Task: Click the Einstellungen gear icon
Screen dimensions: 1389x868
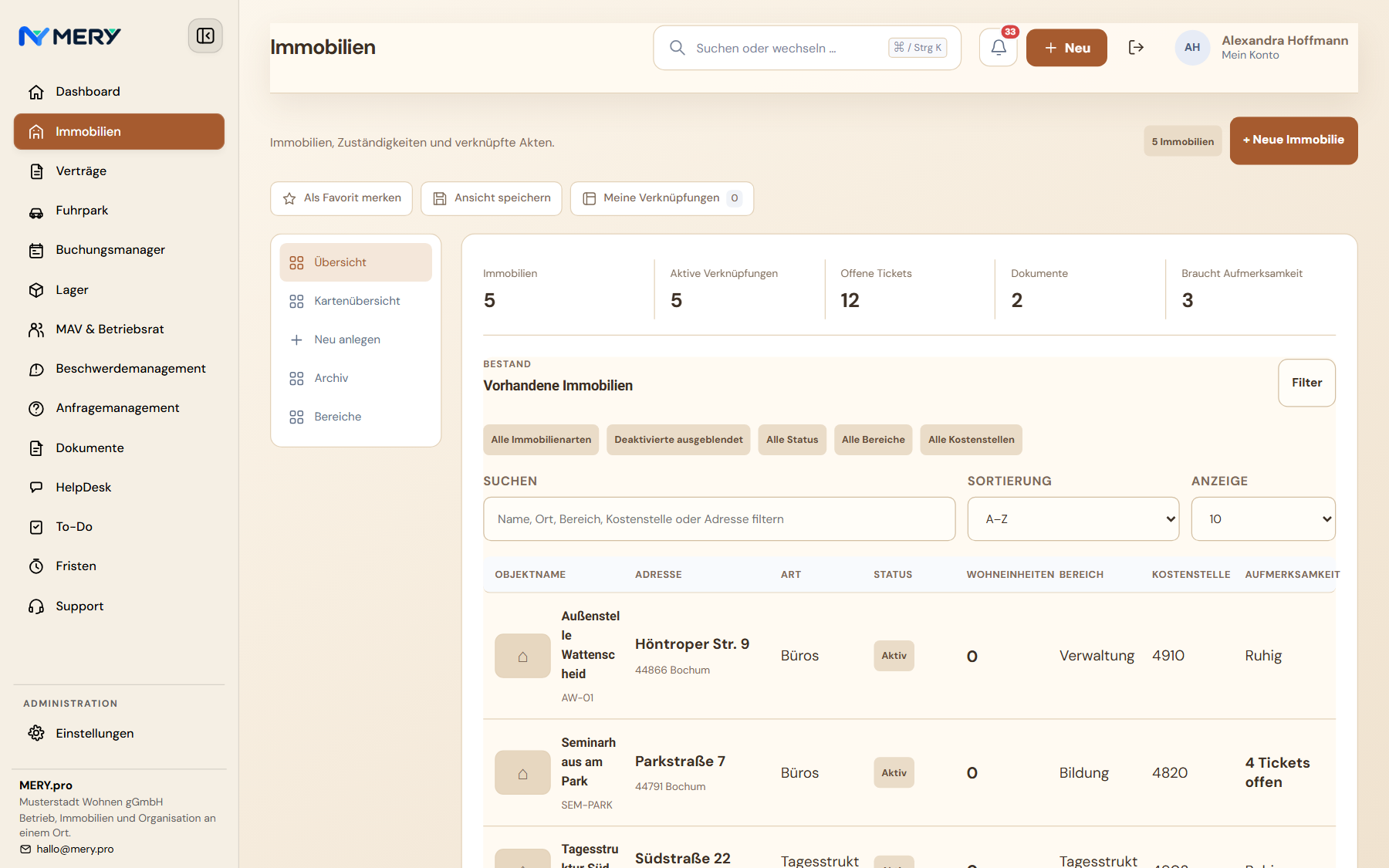Action: pyautogui.click(x=36, y=733)
